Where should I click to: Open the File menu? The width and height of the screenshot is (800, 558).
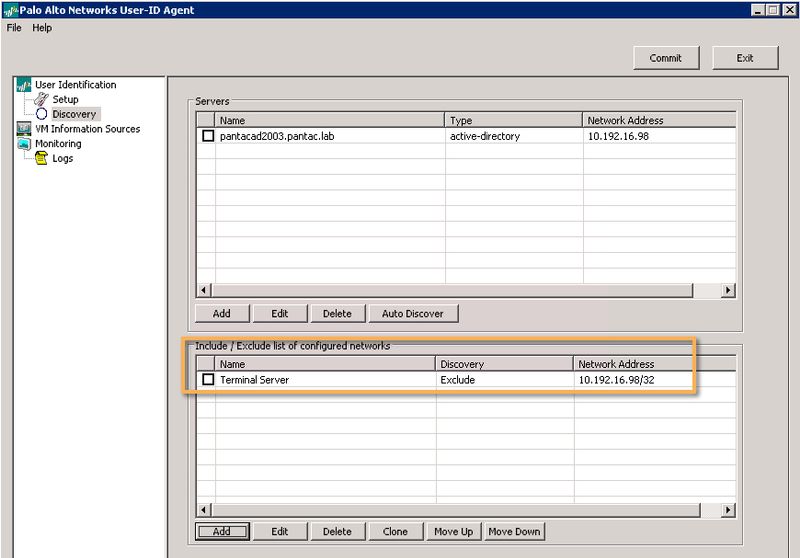click(x=14, y=28)
